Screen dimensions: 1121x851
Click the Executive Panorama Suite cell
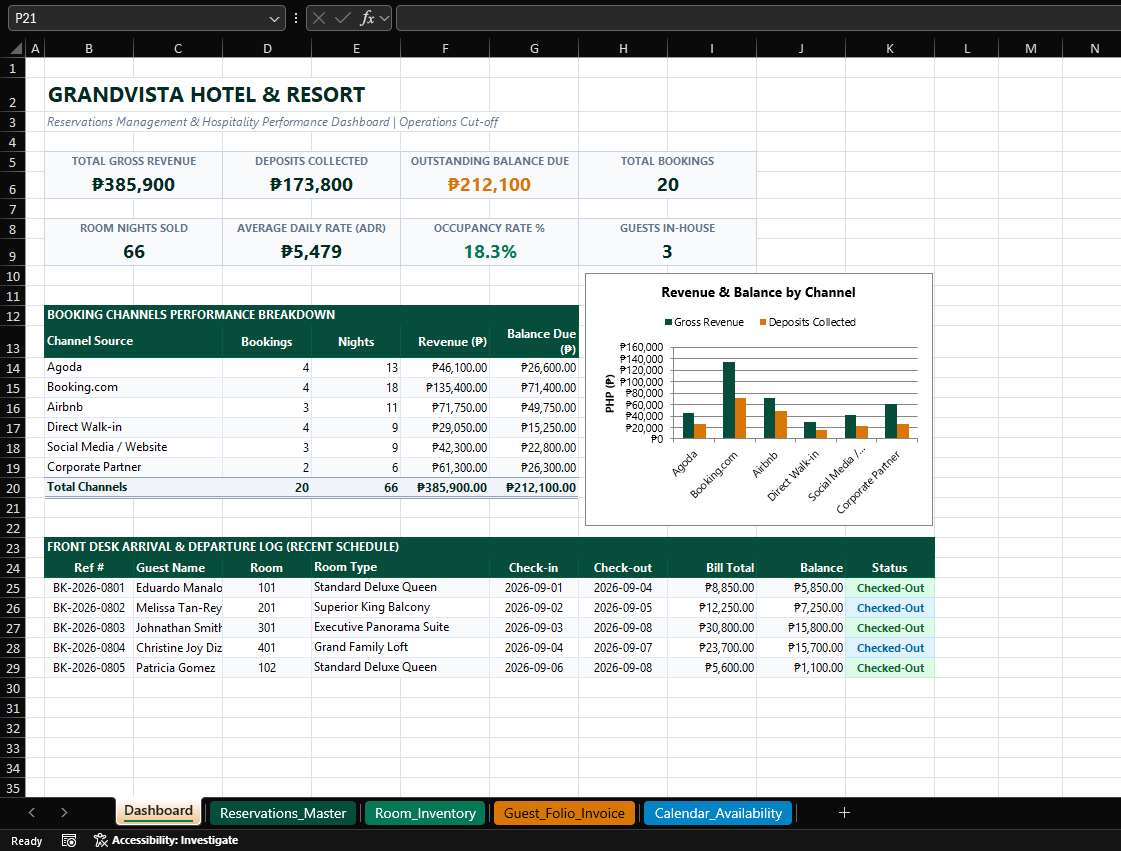[x=400, y=628]
